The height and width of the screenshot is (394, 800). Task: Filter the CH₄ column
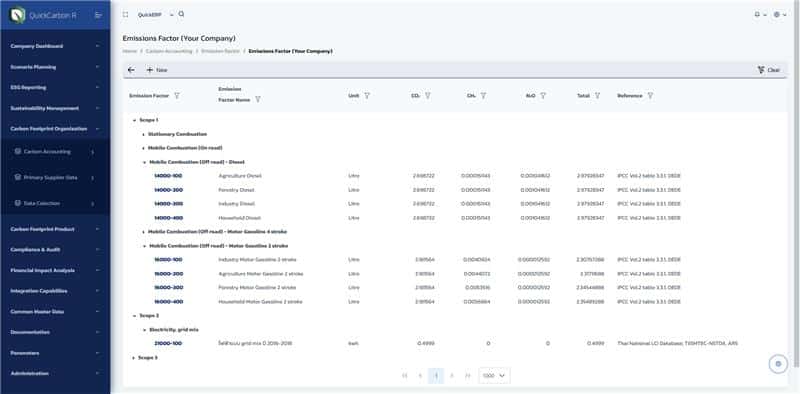click(x=483, y=95)
